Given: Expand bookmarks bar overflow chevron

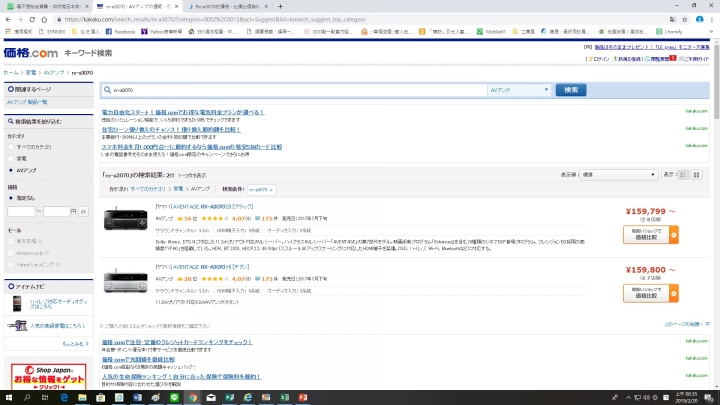Looking at the screenshot, I should click(x=711, y=32).
